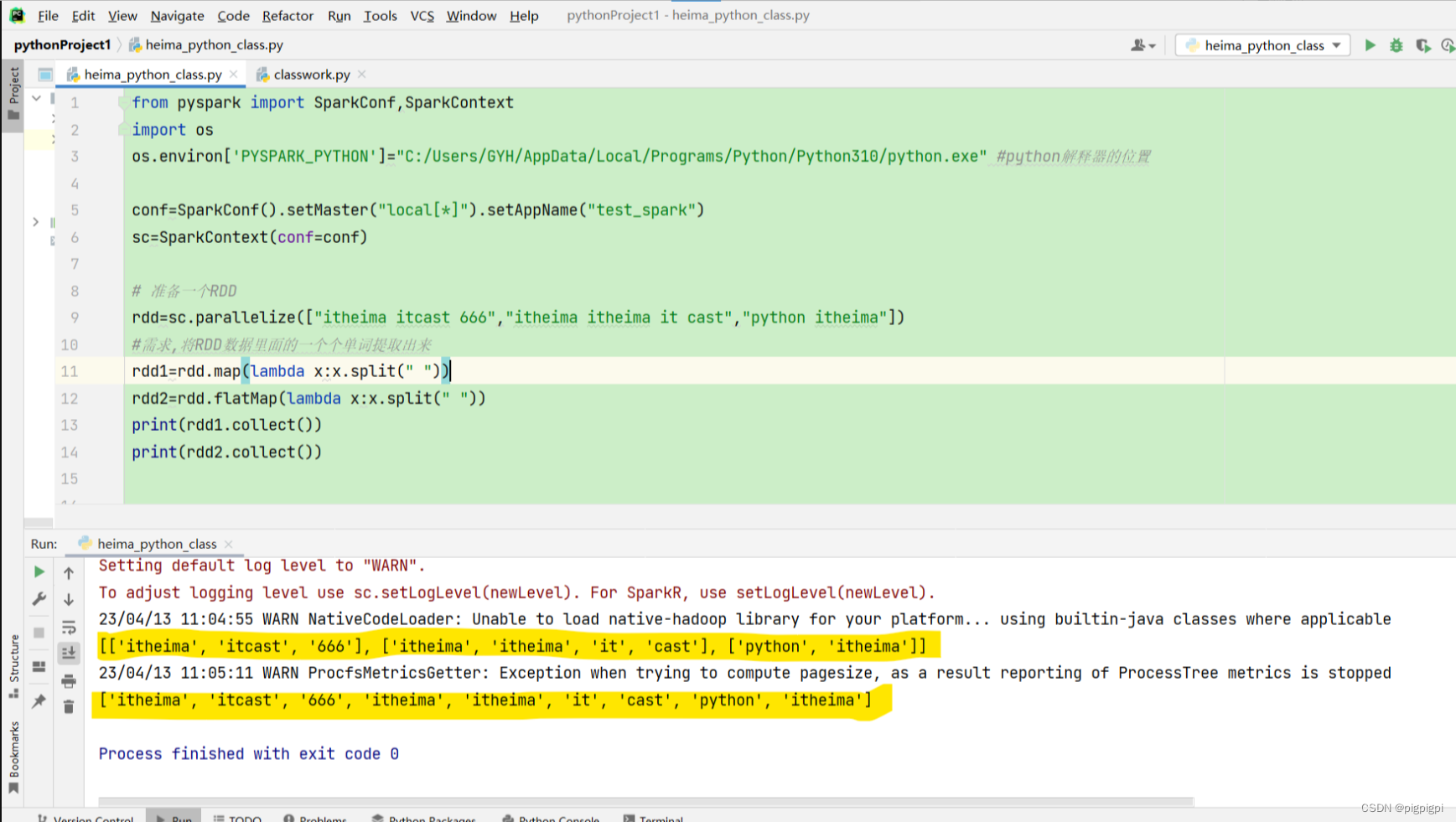Pin the Run tab with the pin icon
This screenshot has width=1456, height=822.
(x=39, y=701)
